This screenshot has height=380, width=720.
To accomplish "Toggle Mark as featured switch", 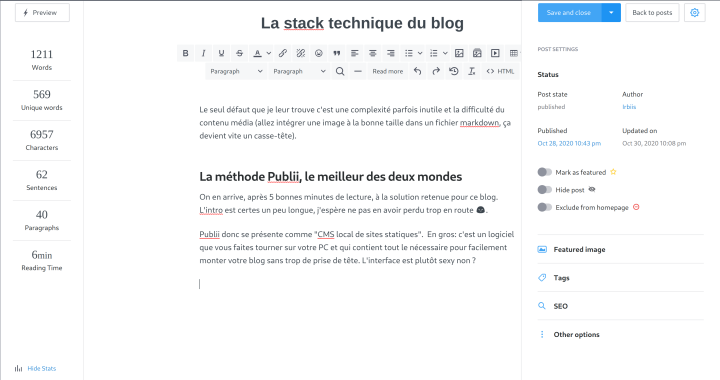I will click(545, 172).
